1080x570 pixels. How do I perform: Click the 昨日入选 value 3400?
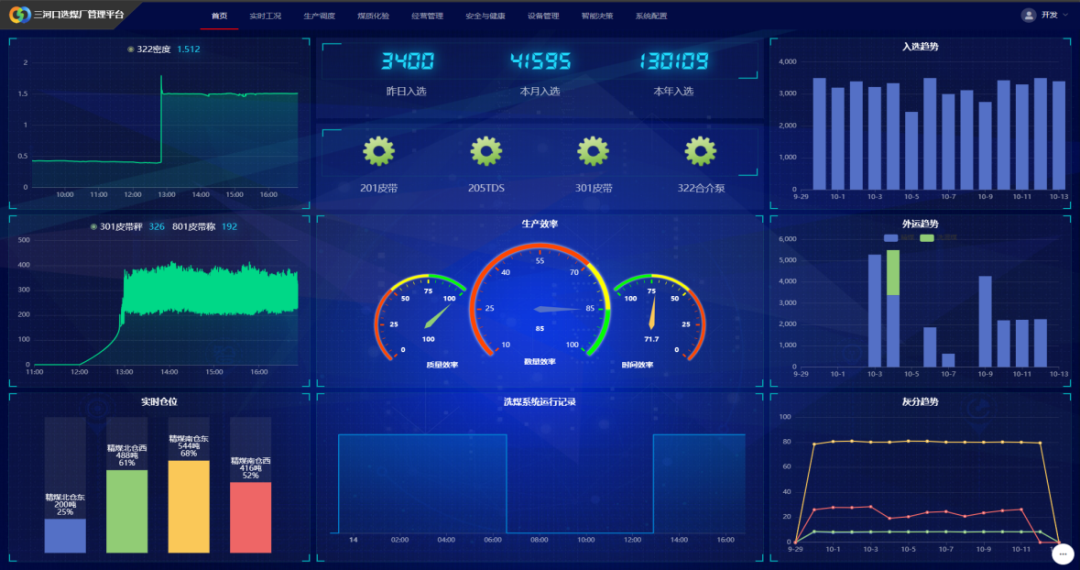pyautogui.click(x=407, y=62)
